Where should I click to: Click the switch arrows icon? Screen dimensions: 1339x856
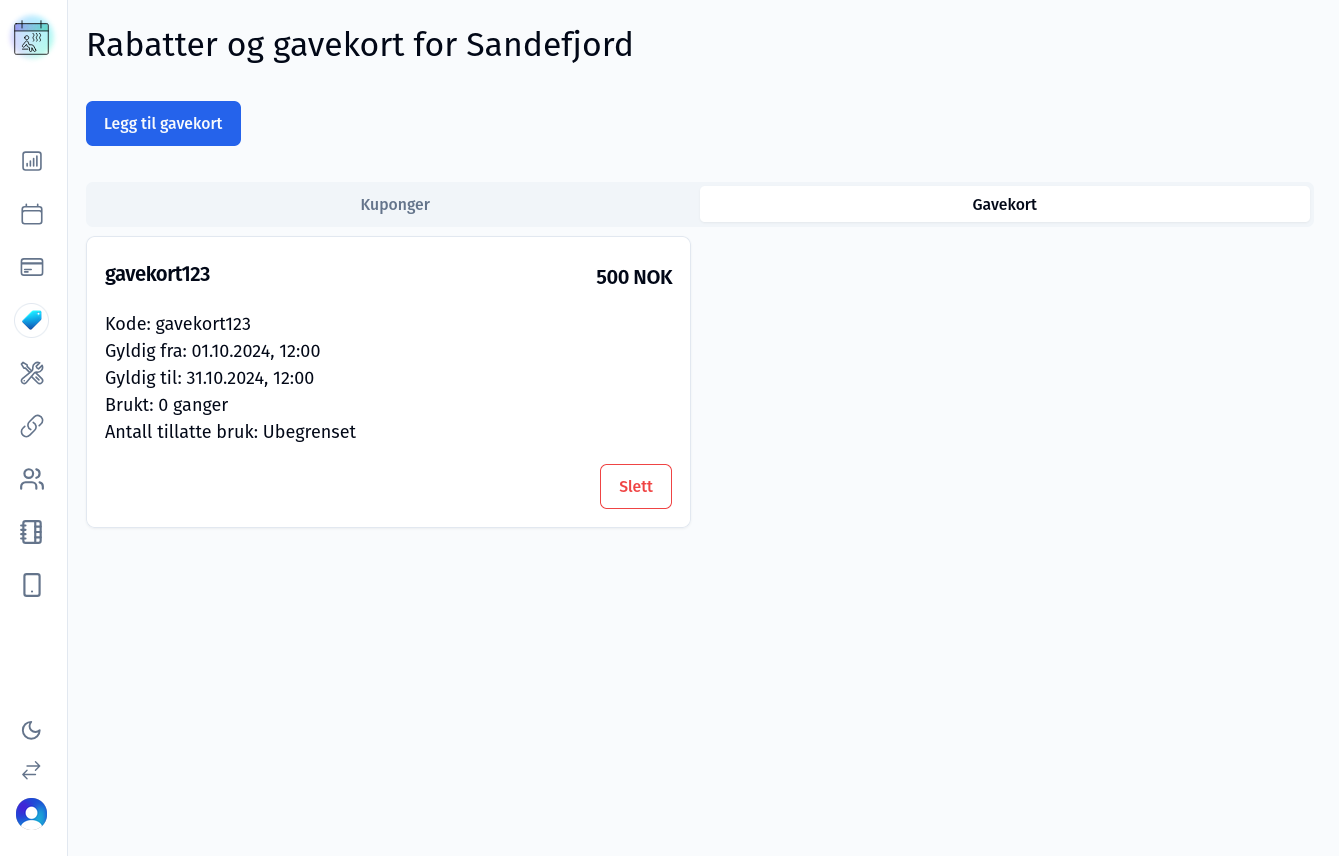(x=31, y=770)
